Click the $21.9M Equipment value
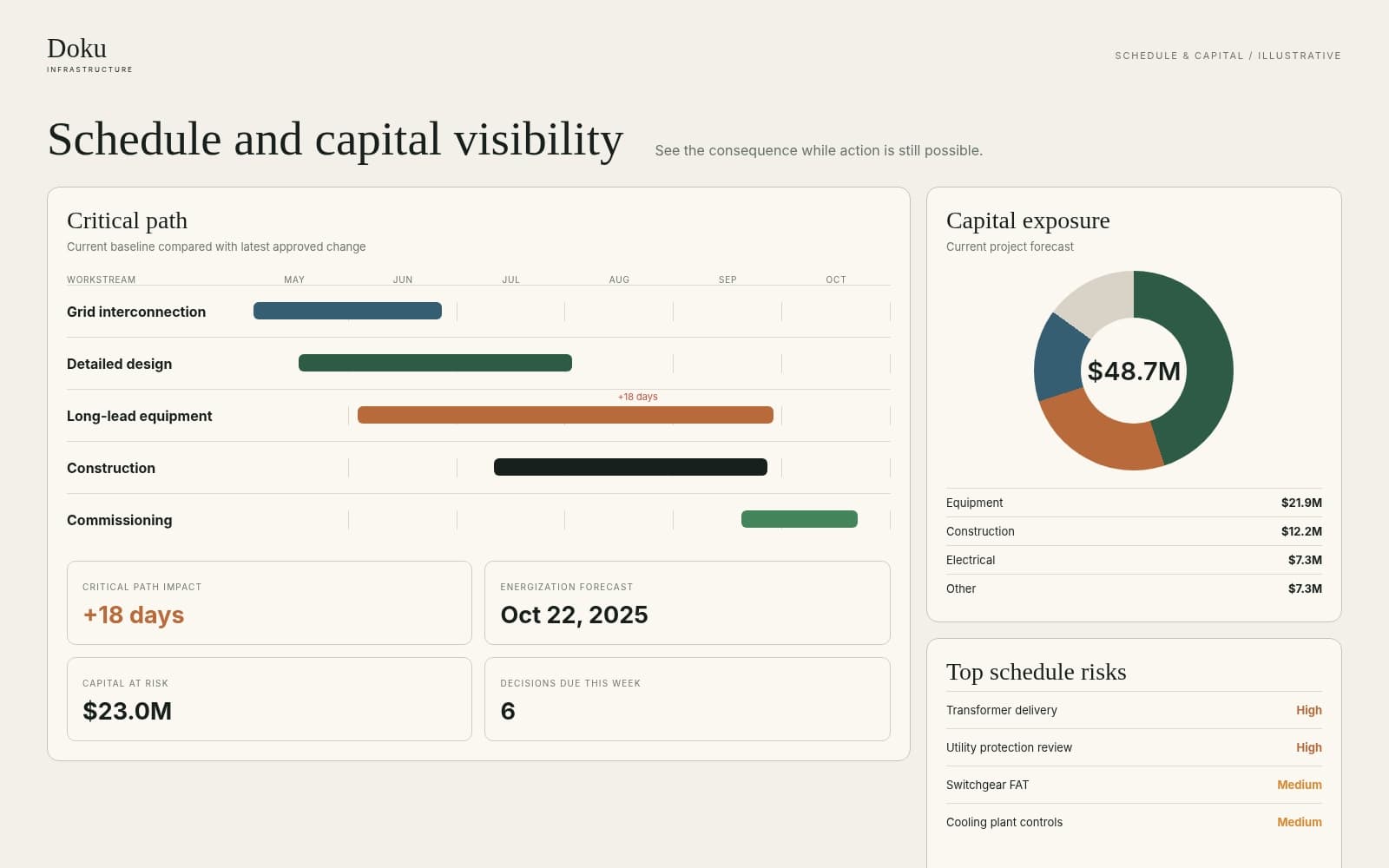 pos(1301,503)
